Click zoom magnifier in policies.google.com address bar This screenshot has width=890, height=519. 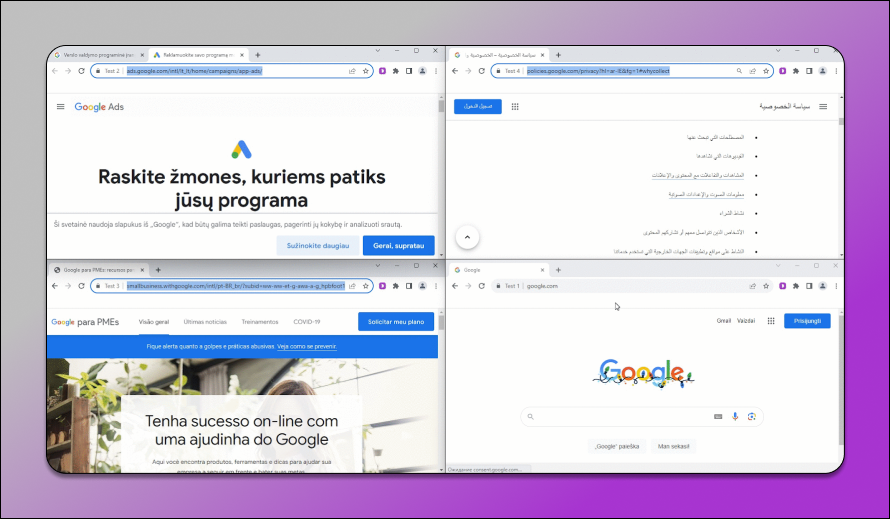[739, 71]
